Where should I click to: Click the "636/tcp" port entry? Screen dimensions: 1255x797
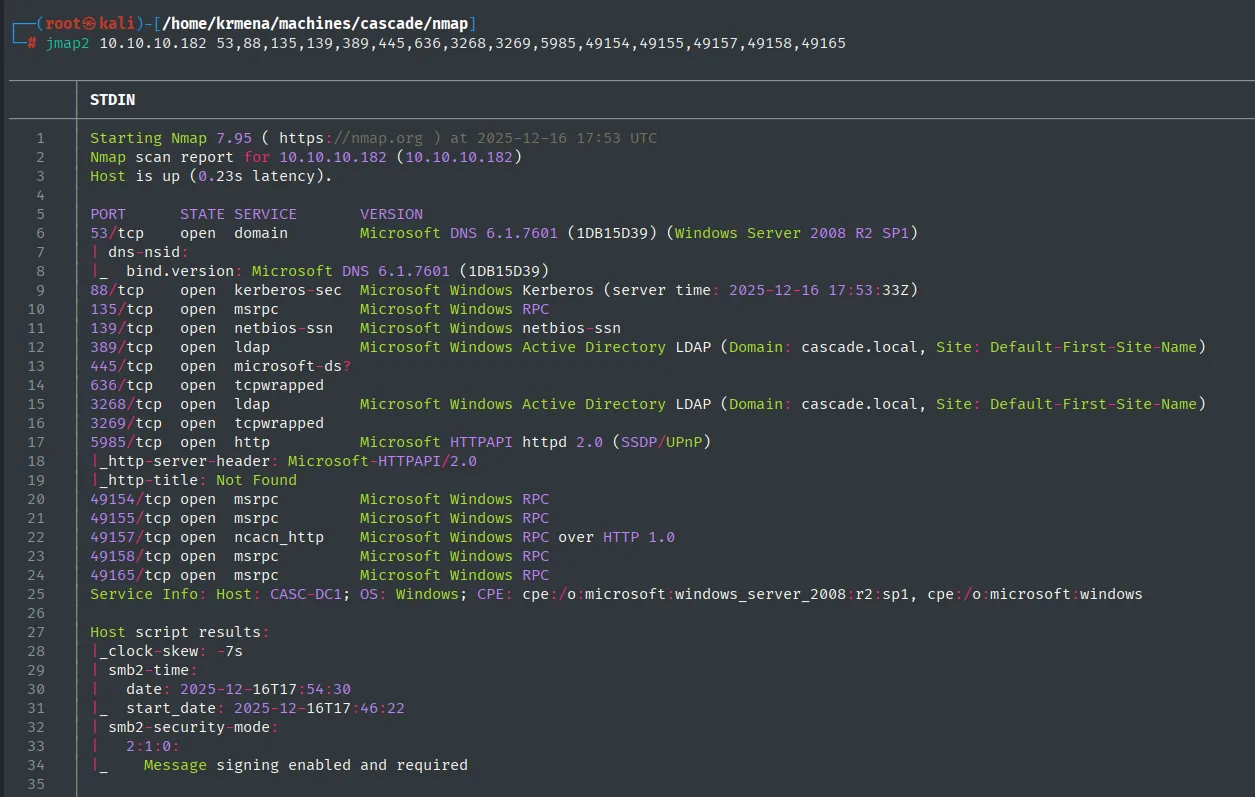click(121, 385)
